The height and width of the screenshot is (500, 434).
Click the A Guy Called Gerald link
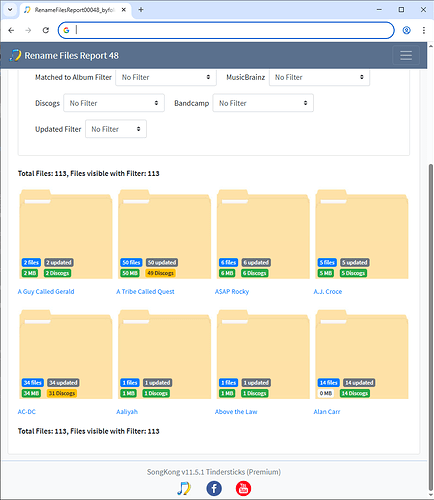(46, 291)
